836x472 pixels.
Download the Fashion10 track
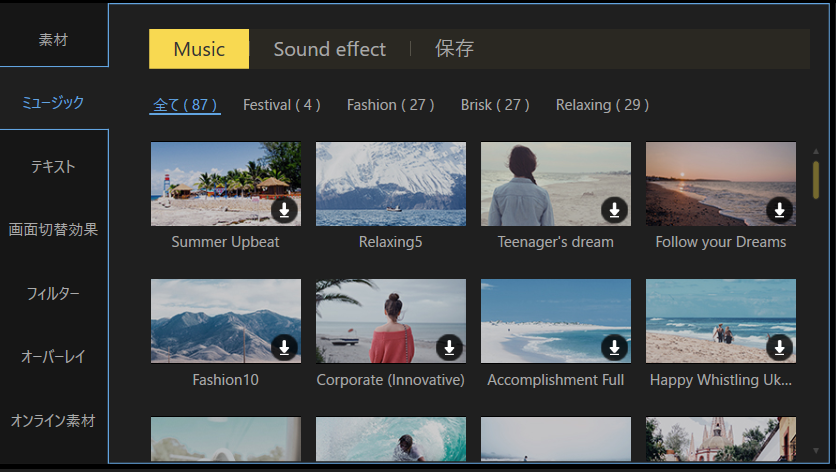pyautogui.click(x=284, y=348)
